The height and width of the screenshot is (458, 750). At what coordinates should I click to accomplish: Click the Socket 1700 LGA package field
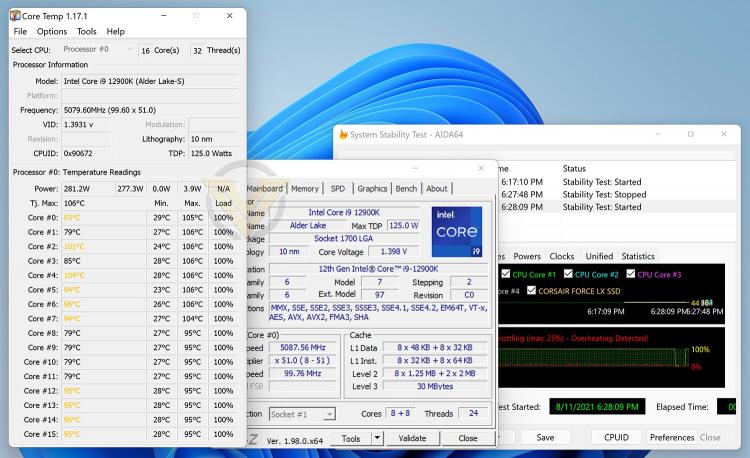coord(344,238)
